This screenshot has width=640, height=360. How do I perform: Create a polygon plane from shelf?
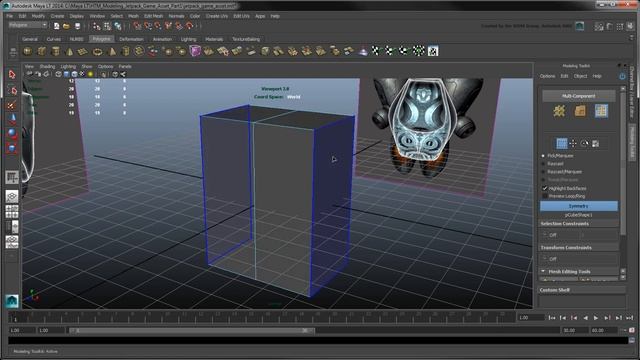tap(83, 51)
